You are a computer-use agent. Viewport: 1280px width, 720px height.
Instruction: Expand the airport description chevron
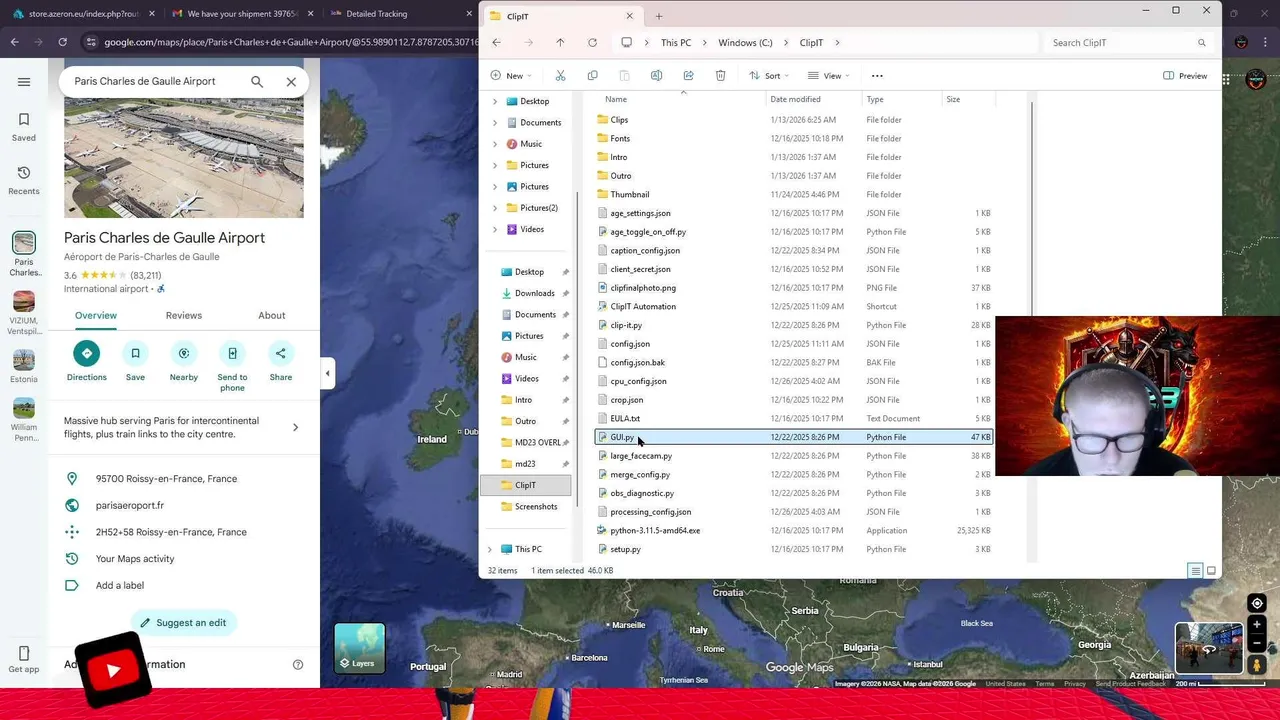tap(295, 427)
